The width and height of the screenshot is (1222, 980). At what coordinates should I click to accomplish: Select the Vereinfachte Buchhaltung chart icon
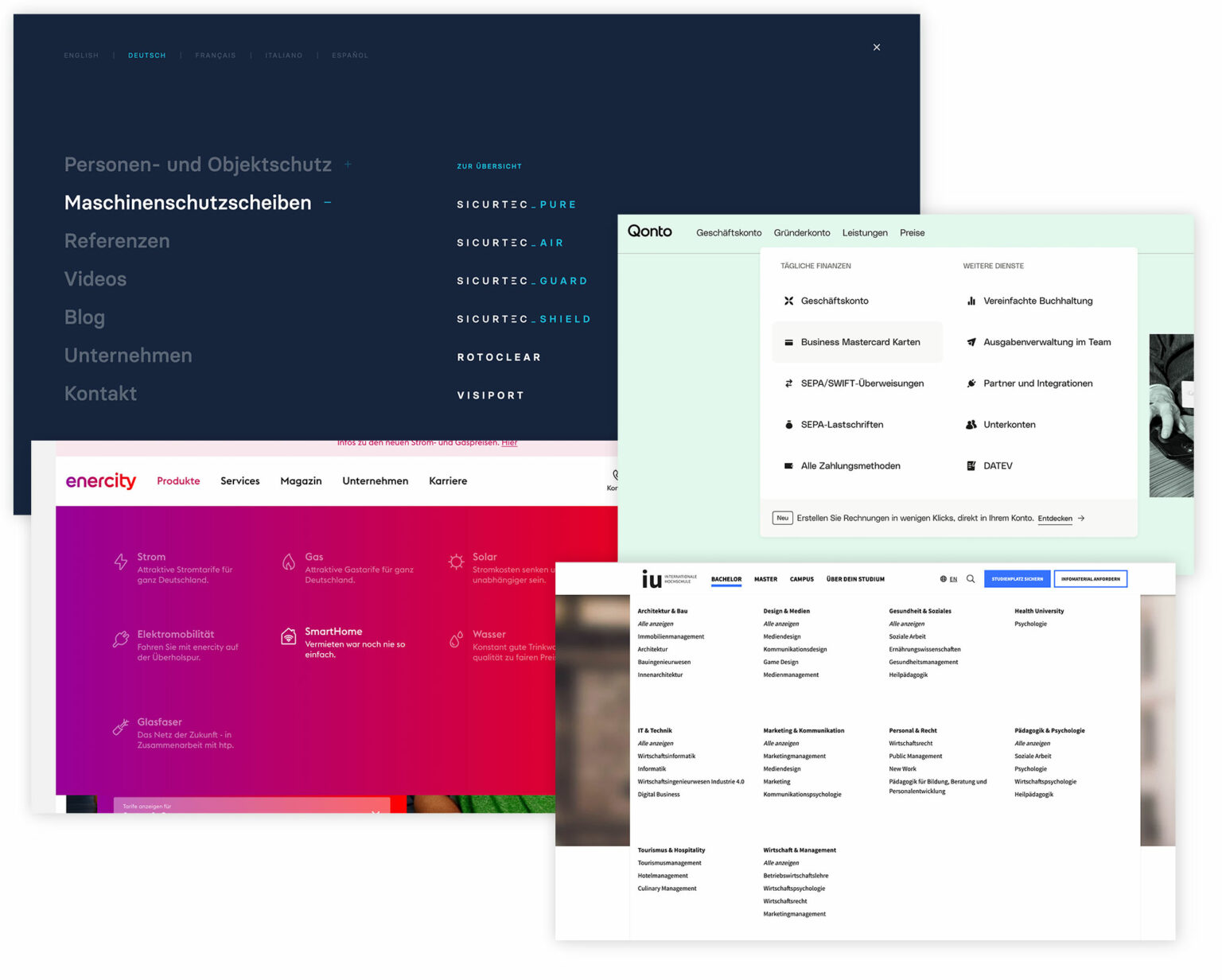pos(972,301)
